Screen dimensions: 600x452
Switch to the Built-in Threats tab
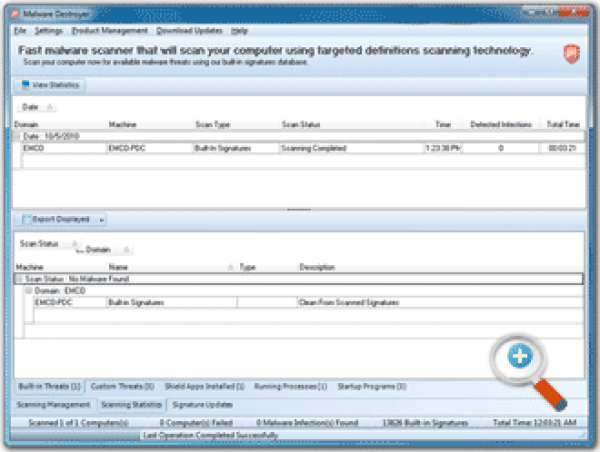click(x=50, y=387)
